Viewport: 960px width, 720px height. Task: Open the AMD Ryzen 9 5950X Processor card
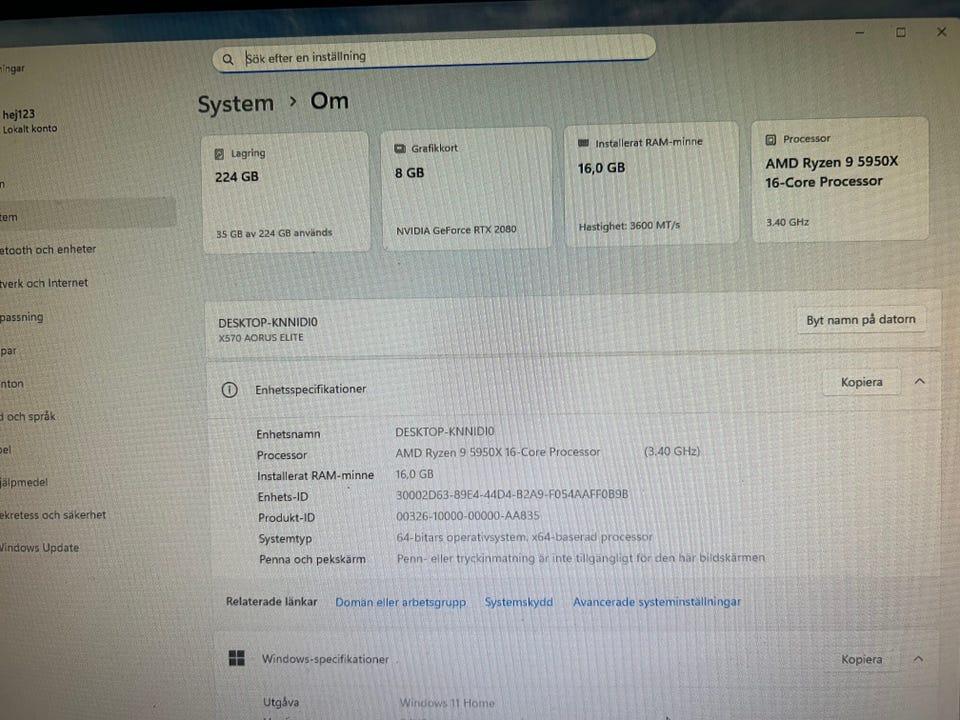point(839,179)
